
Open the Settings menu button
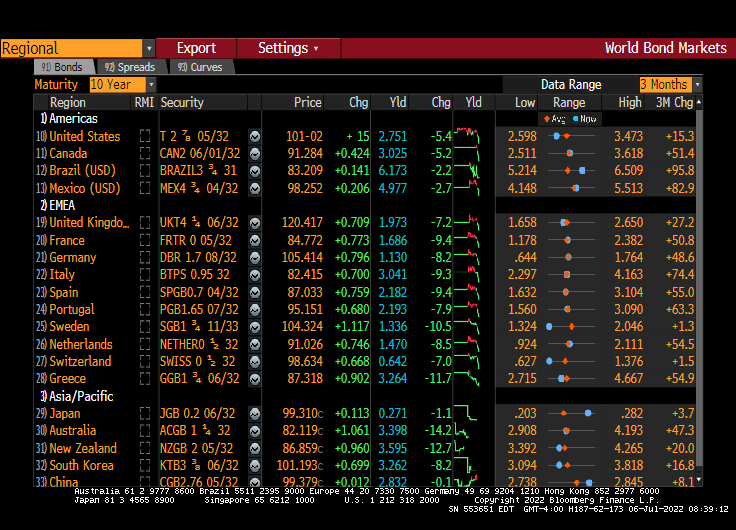point(288,48)
